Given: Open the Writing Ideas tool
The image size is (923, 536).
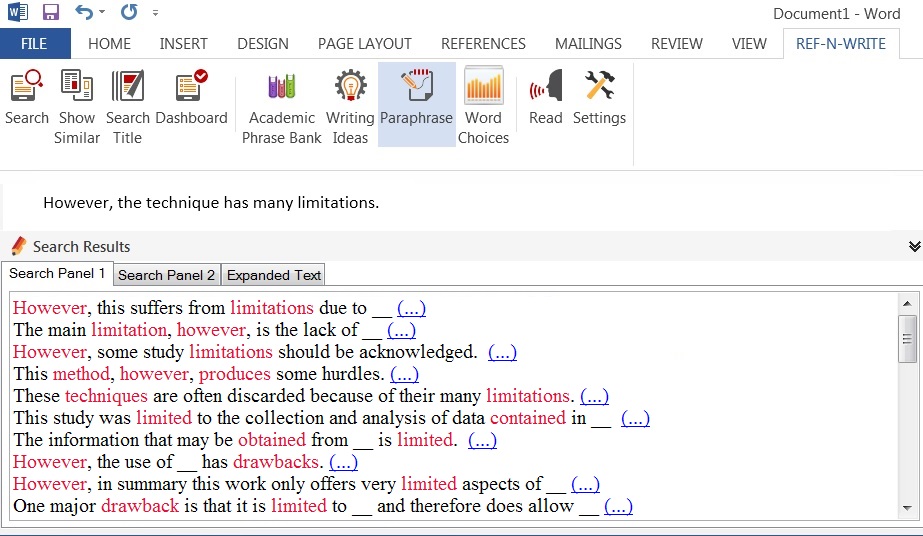Looking at the screenshot, I should 350,106.
